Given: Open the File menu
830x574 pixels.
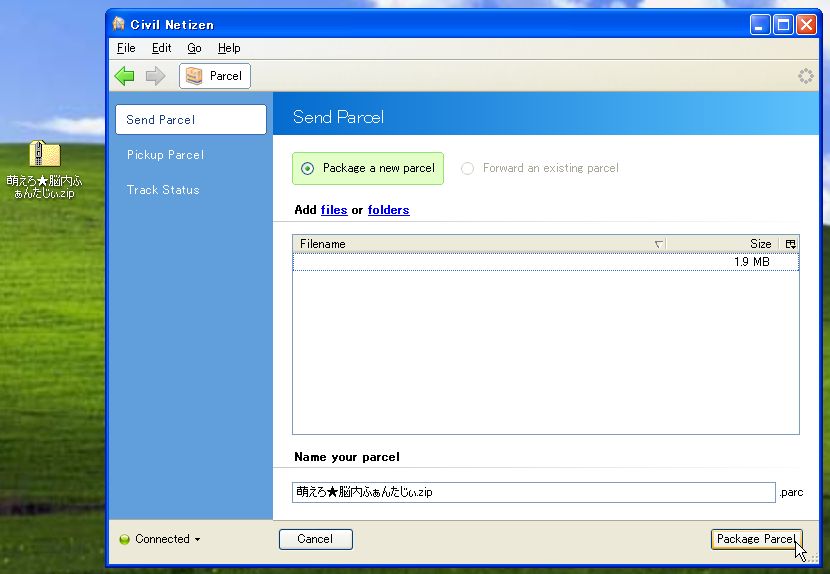Looking at the screenshot, I should tap(126, 48).
